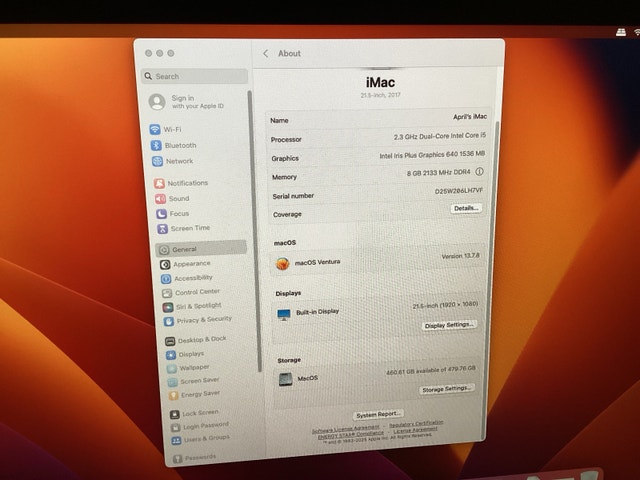
Task: Open Wi-Fi settings icon in sidebar
Action: (x=155, y=129)
